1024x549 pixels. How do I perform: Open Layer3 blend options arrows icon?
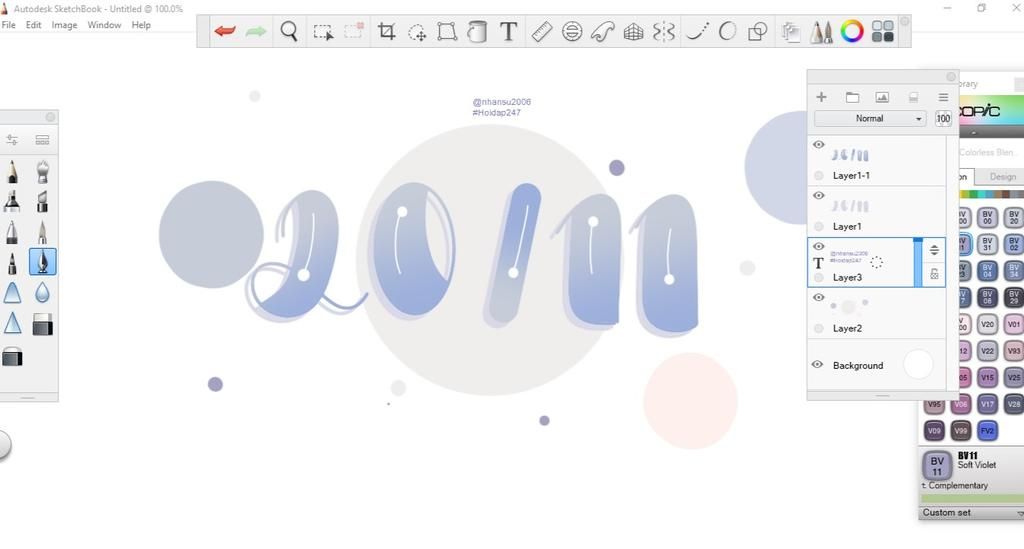(935, 250)
